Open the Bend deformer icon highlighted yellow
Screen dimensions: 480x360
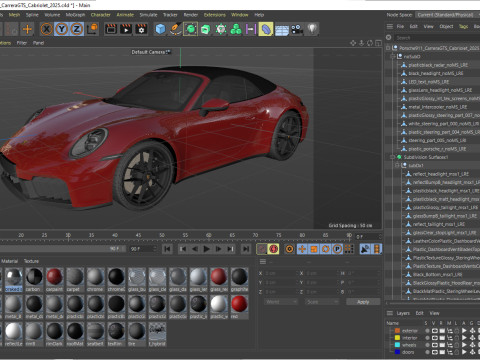tap(266, 29)
